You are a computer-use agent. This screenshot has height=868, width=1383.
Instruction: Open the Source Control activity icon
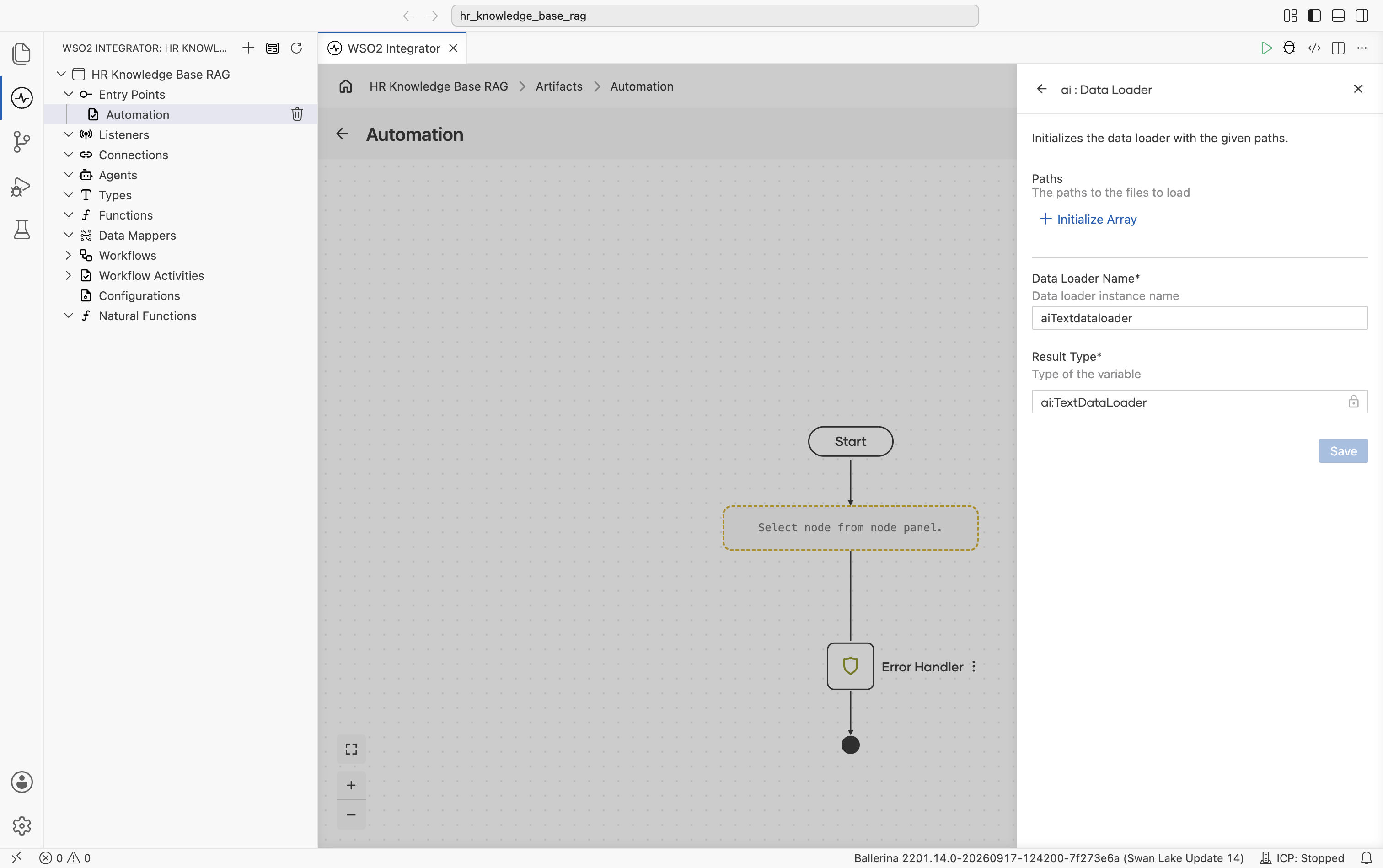pos(22,142)
